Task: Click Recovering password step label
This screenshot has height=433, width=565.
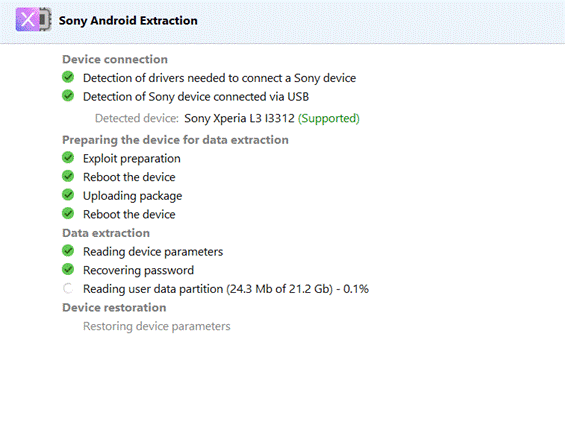Action: point(138,270)
